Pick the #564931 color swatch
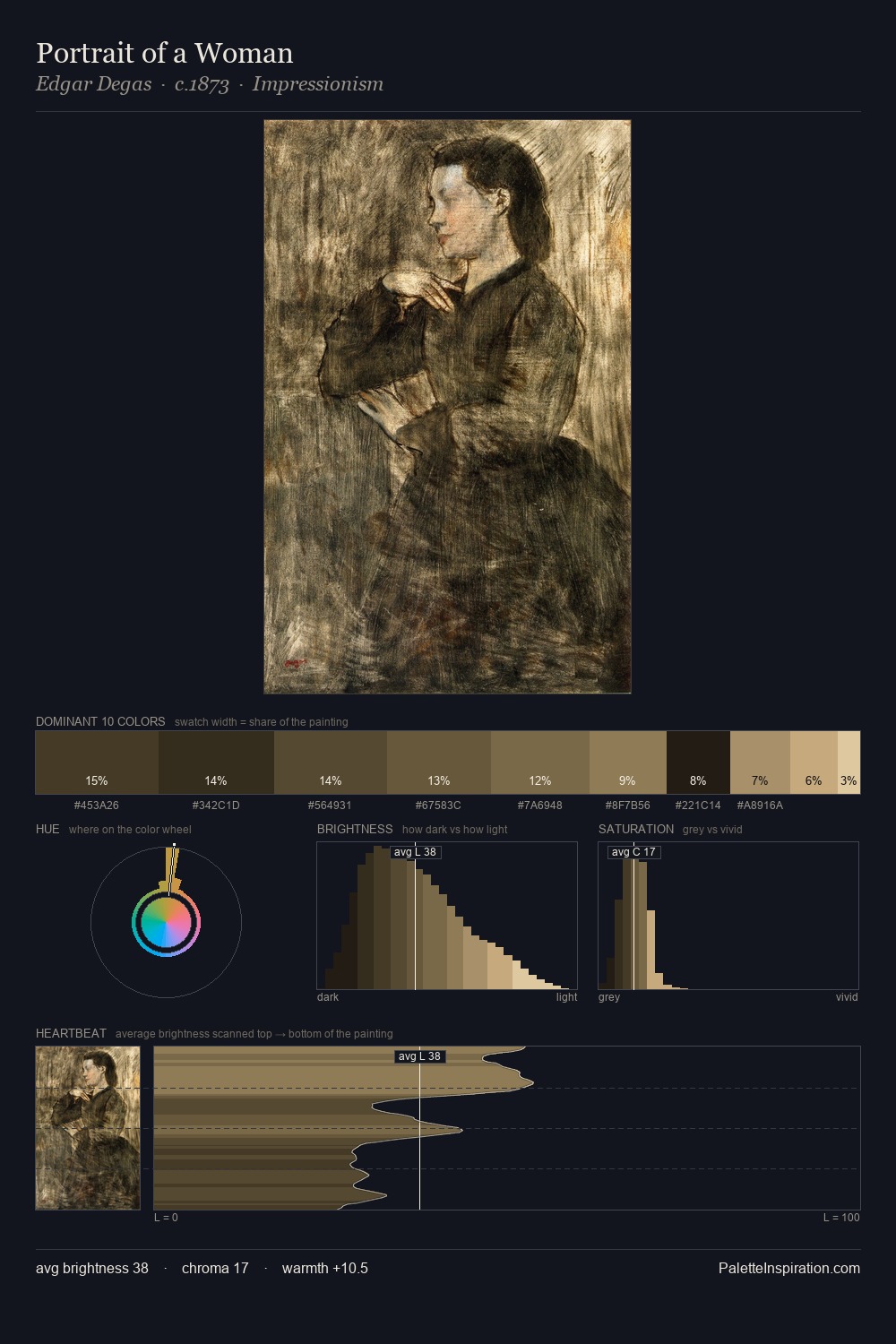 click(331, 762)
